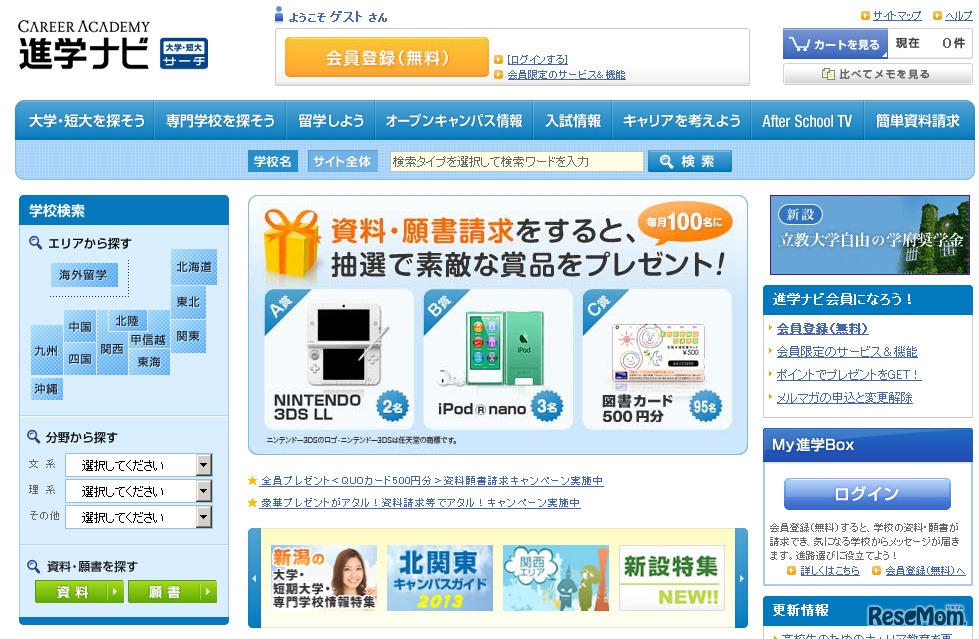Open the 会員登録(無料)へ link in My進学Box
Image resolution: width=979 pixels, height=639 pixels.
tap(925, 570)
